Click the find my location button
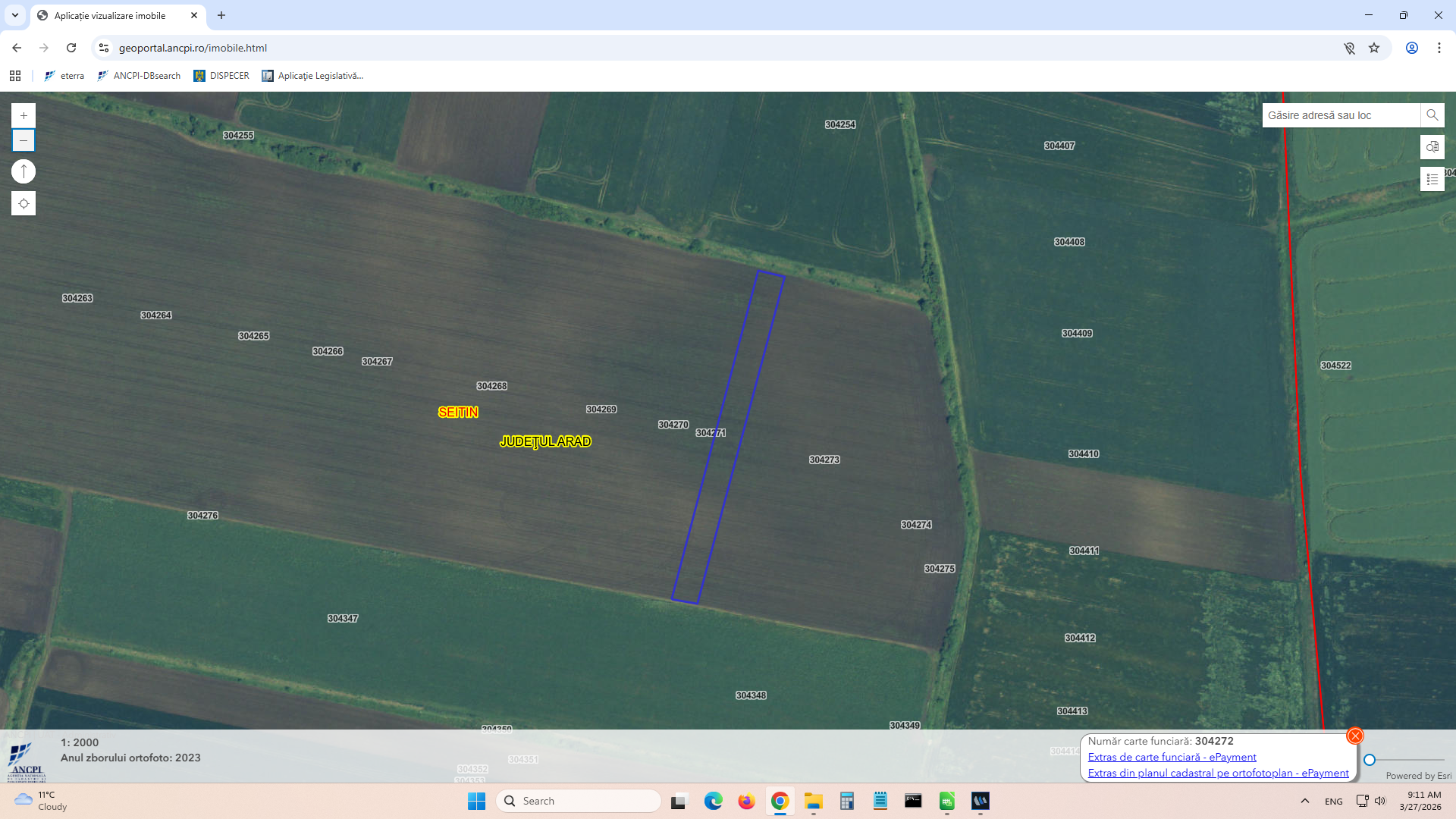Image resolution: width=1456 pixels, height=819 pixels. coord(24,203)
